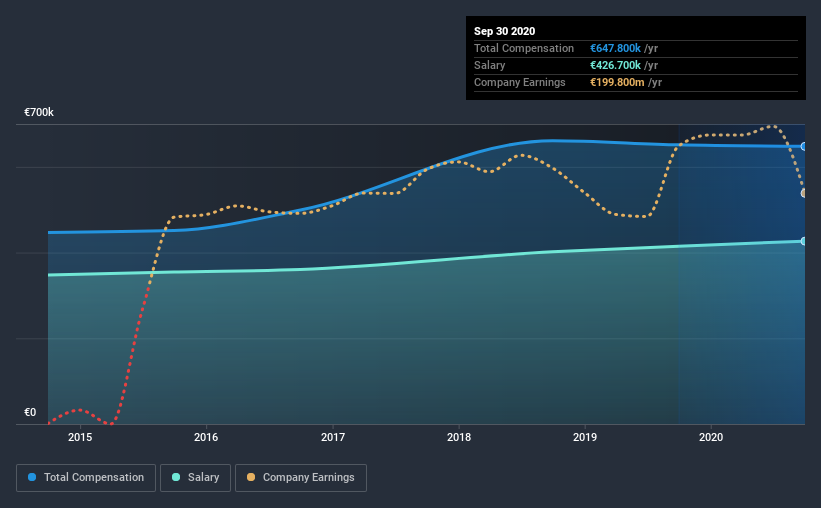Click the Total Compensation label in tooltip
Image resolution: width=821 pixels, height=508 pixels.
click(524, 48)
